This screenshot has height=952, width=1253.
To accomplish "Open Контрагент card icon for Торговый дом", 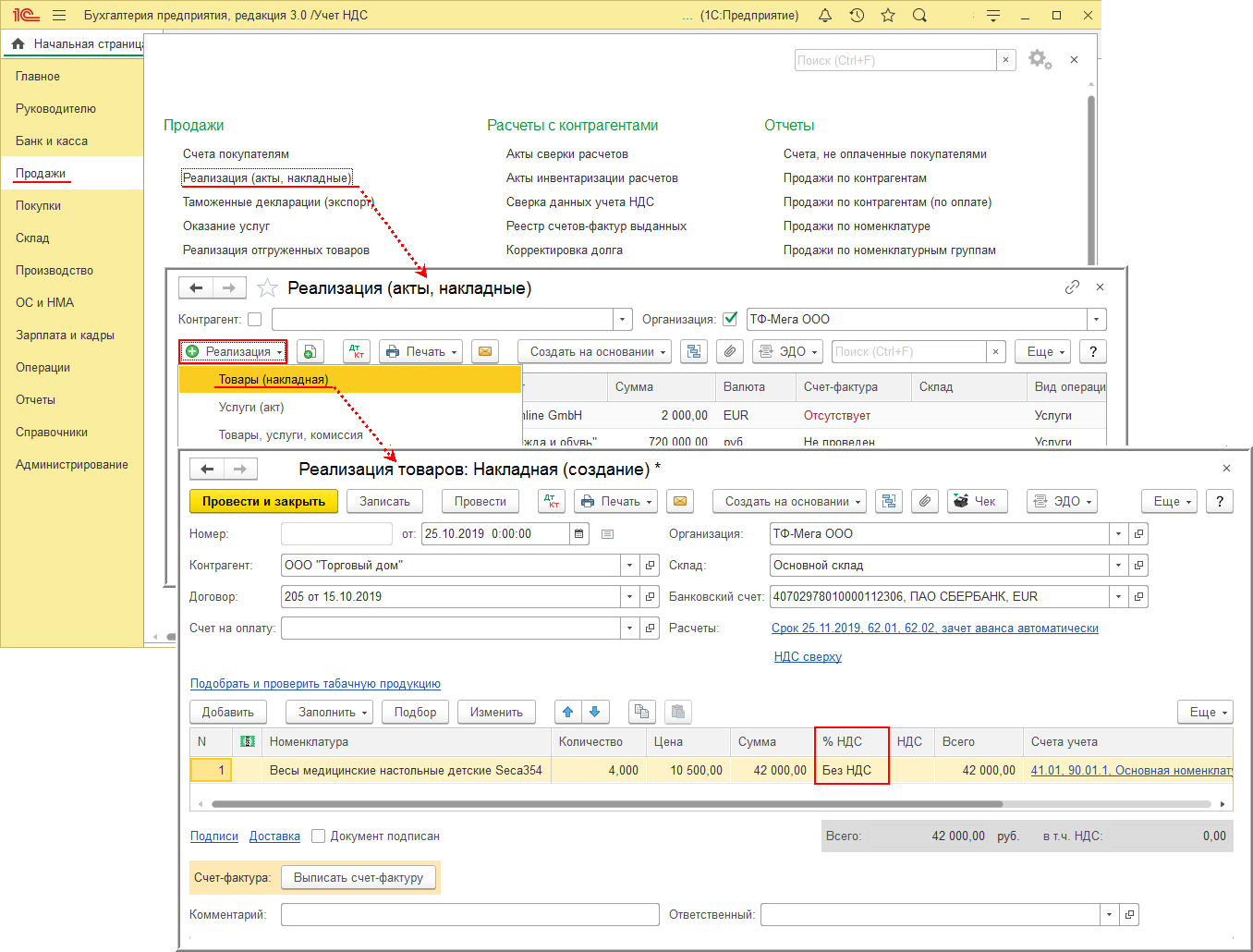I will click(x=651, y=565).
